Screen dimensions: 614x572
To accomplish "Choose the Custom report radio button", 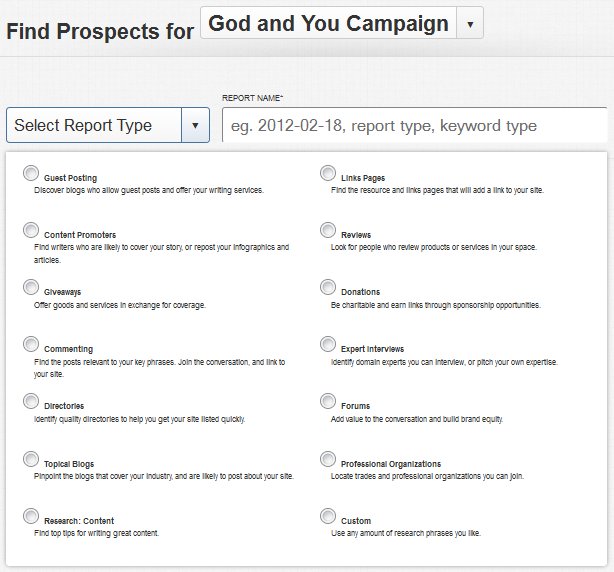I will (328, 516).
